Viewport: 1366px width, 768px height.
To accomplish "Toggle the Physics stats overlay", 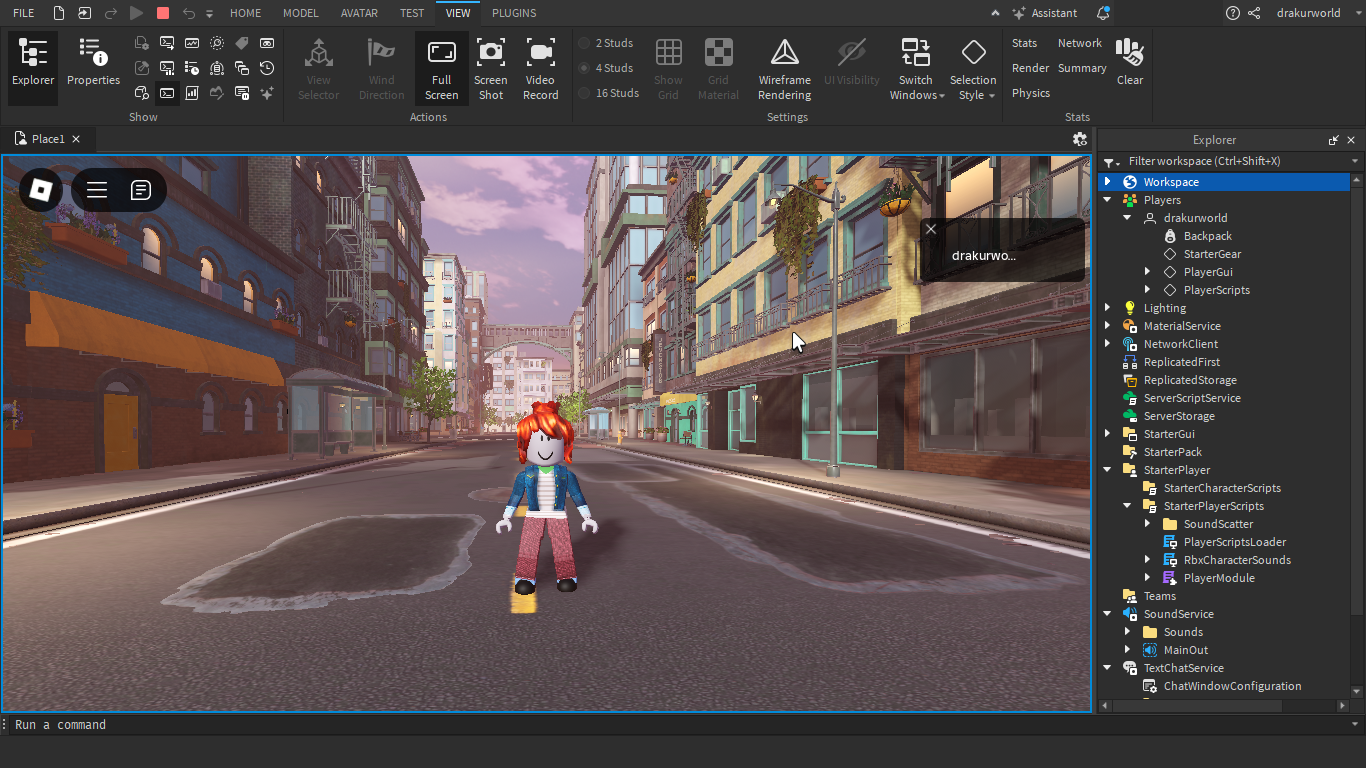I will click(1031, 93).
